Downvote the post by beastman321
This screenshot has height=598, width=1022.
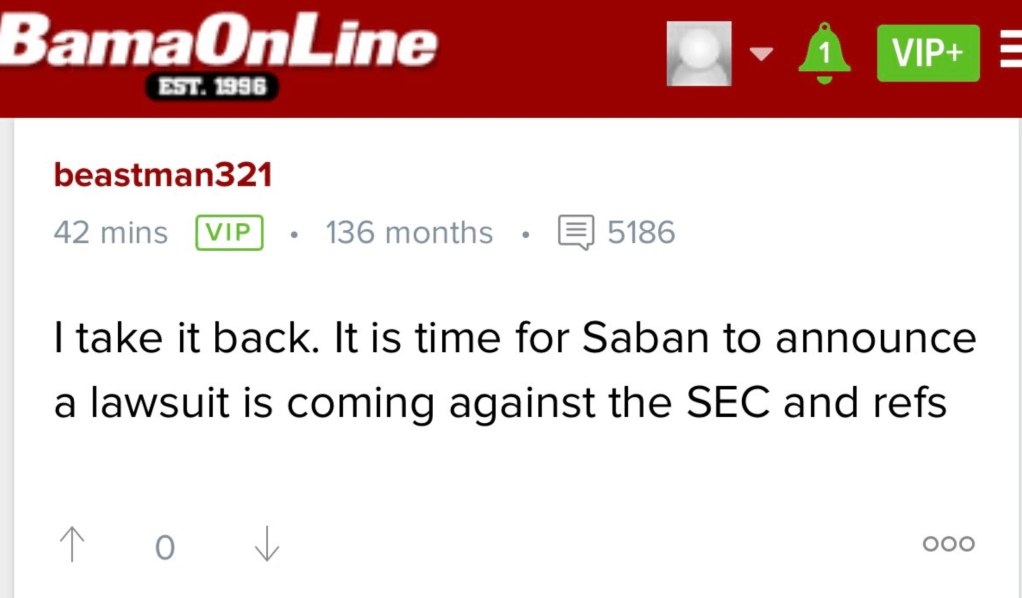[x=266, y=545]
